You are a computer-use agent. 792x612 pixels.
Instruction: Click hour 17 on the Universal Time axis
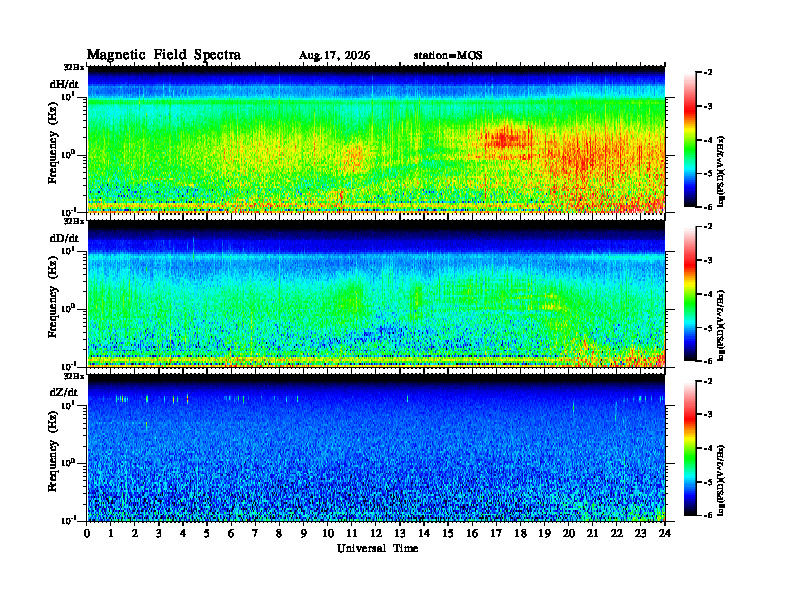click(496, 533)
